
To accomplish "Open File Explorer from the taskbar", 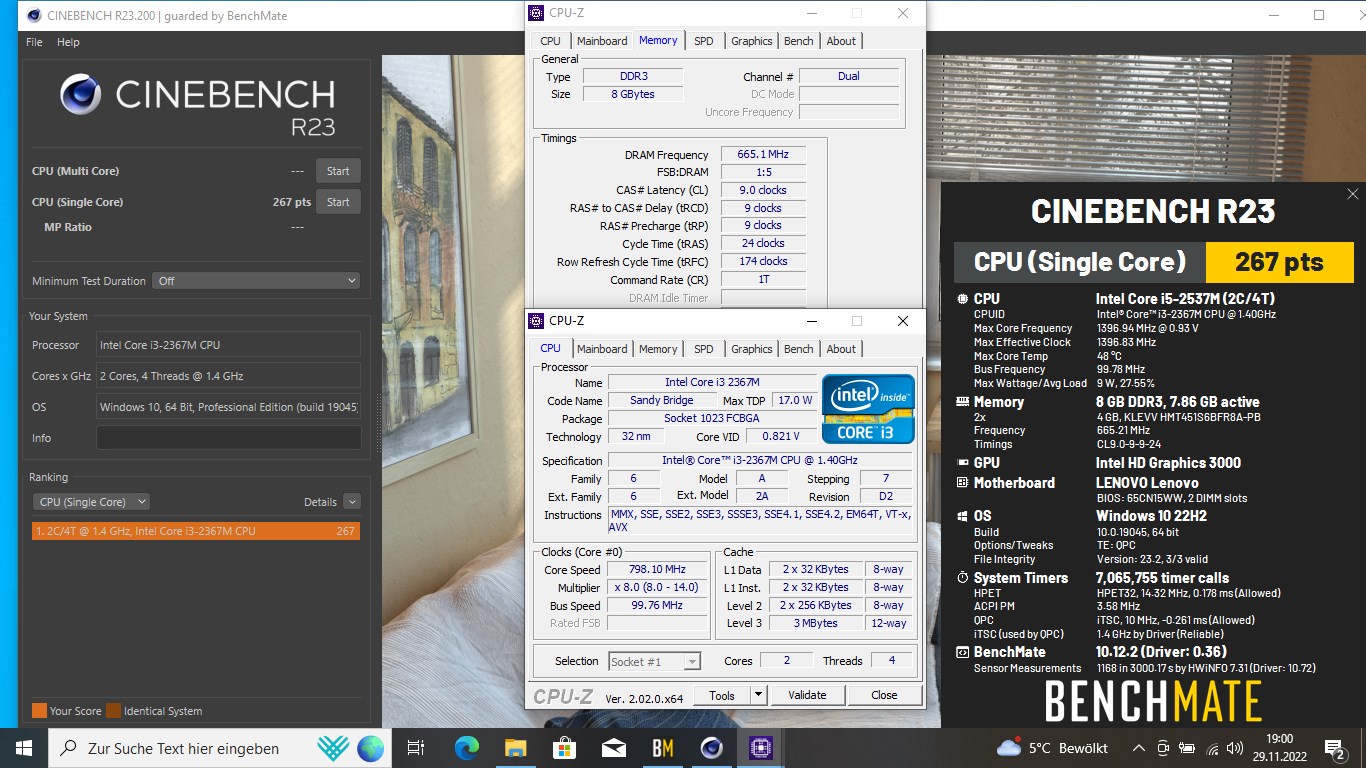I will coord(515,747).
